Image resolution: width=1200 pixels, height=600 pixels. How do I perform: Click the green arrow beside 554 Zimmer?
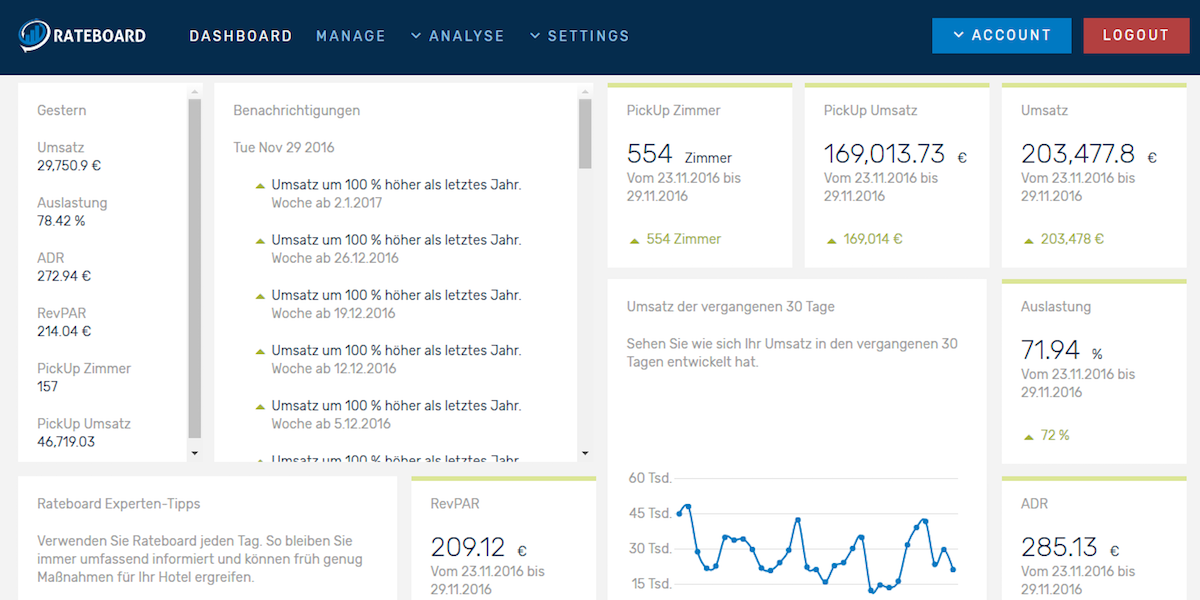pos(633,240)
